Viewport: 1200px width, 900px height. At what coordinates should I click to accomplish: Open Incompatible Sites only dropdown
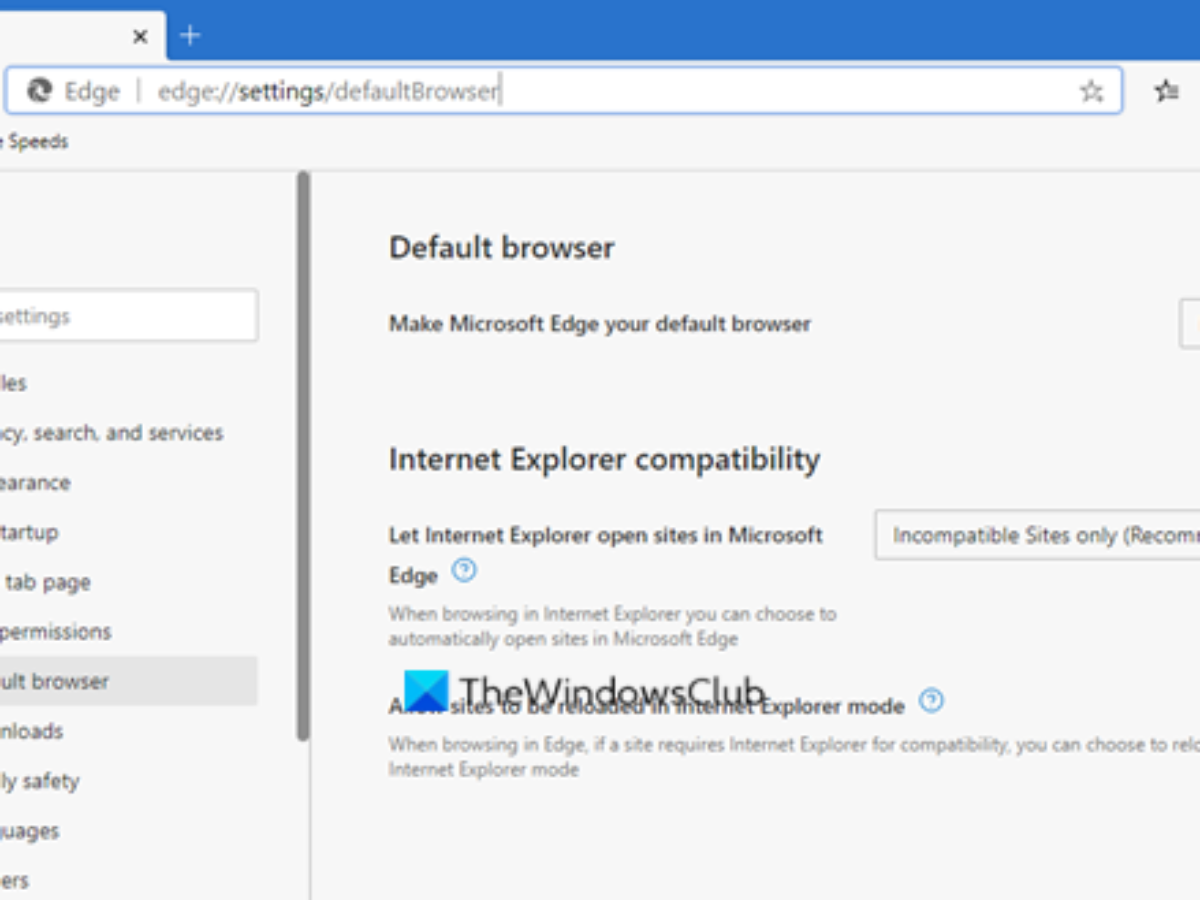pyautogui.click(x=1037, y=535)
